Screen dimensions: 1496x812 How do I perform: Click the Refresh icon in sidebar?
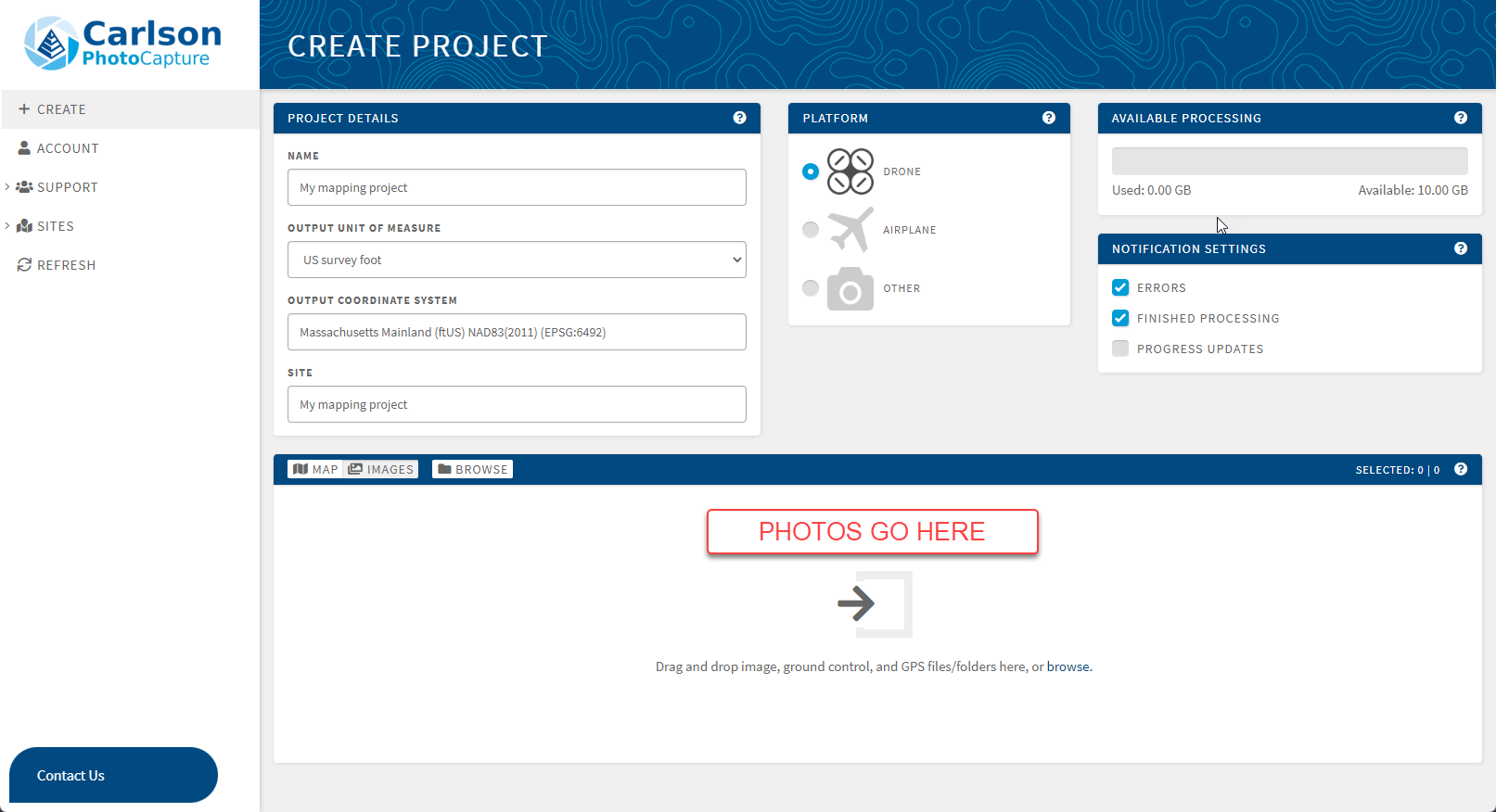pos(24,265)
